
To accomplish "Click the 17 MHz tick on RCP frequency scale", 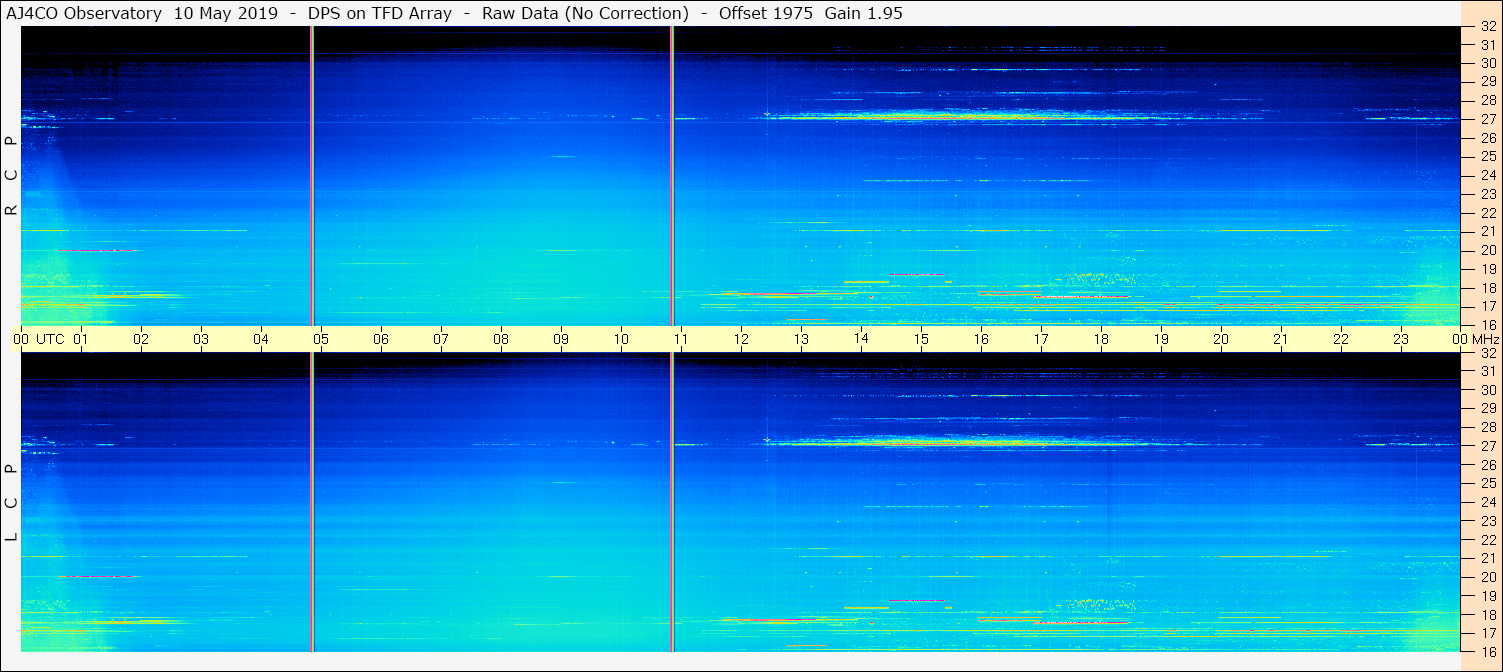I will coord(1488,306).
